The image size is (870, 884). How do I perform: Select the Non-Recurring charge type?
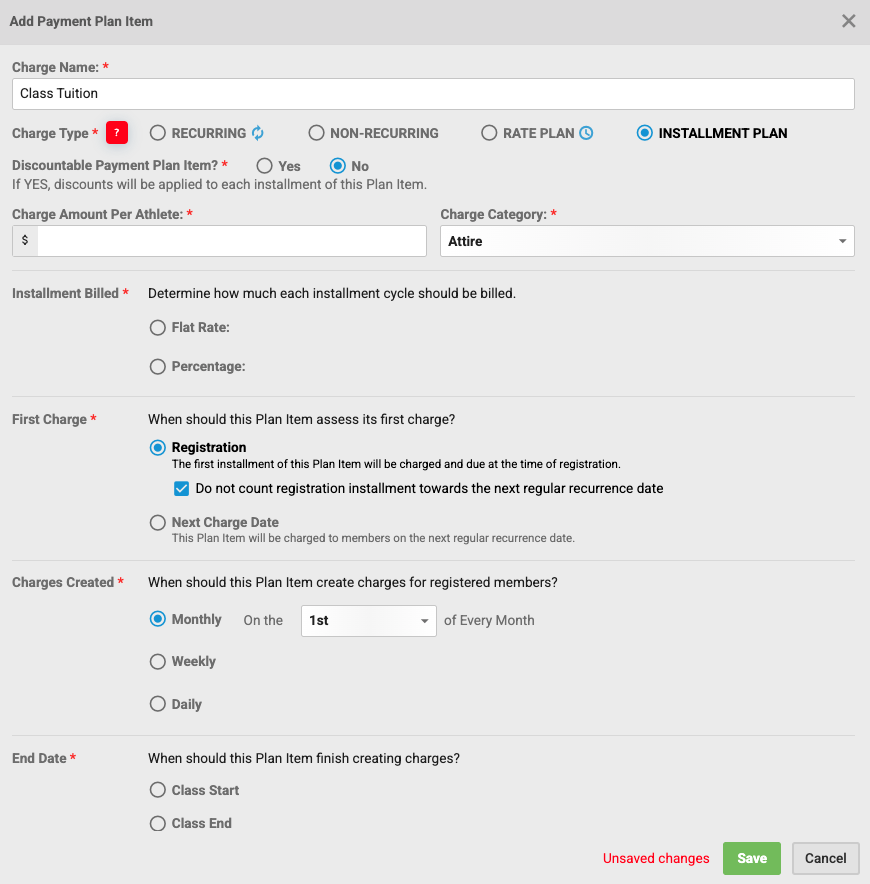click(x=317, y=133)
